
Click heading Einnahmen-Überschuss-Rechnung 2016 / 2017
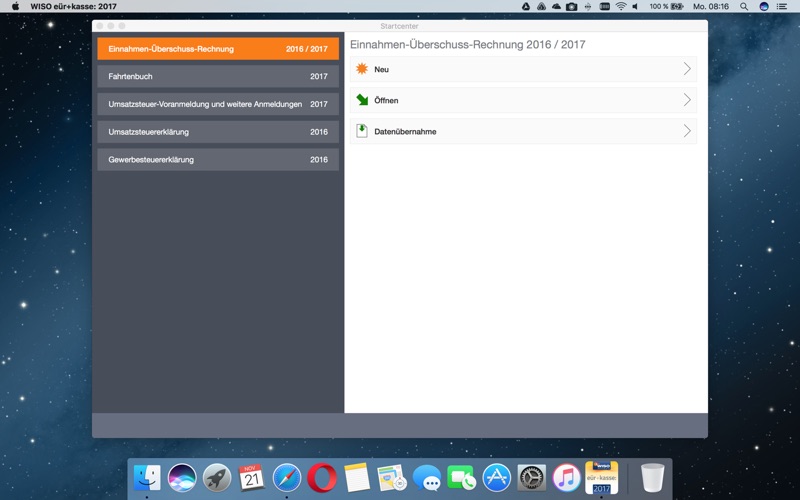pyautogui.click(x=467, y=45)
